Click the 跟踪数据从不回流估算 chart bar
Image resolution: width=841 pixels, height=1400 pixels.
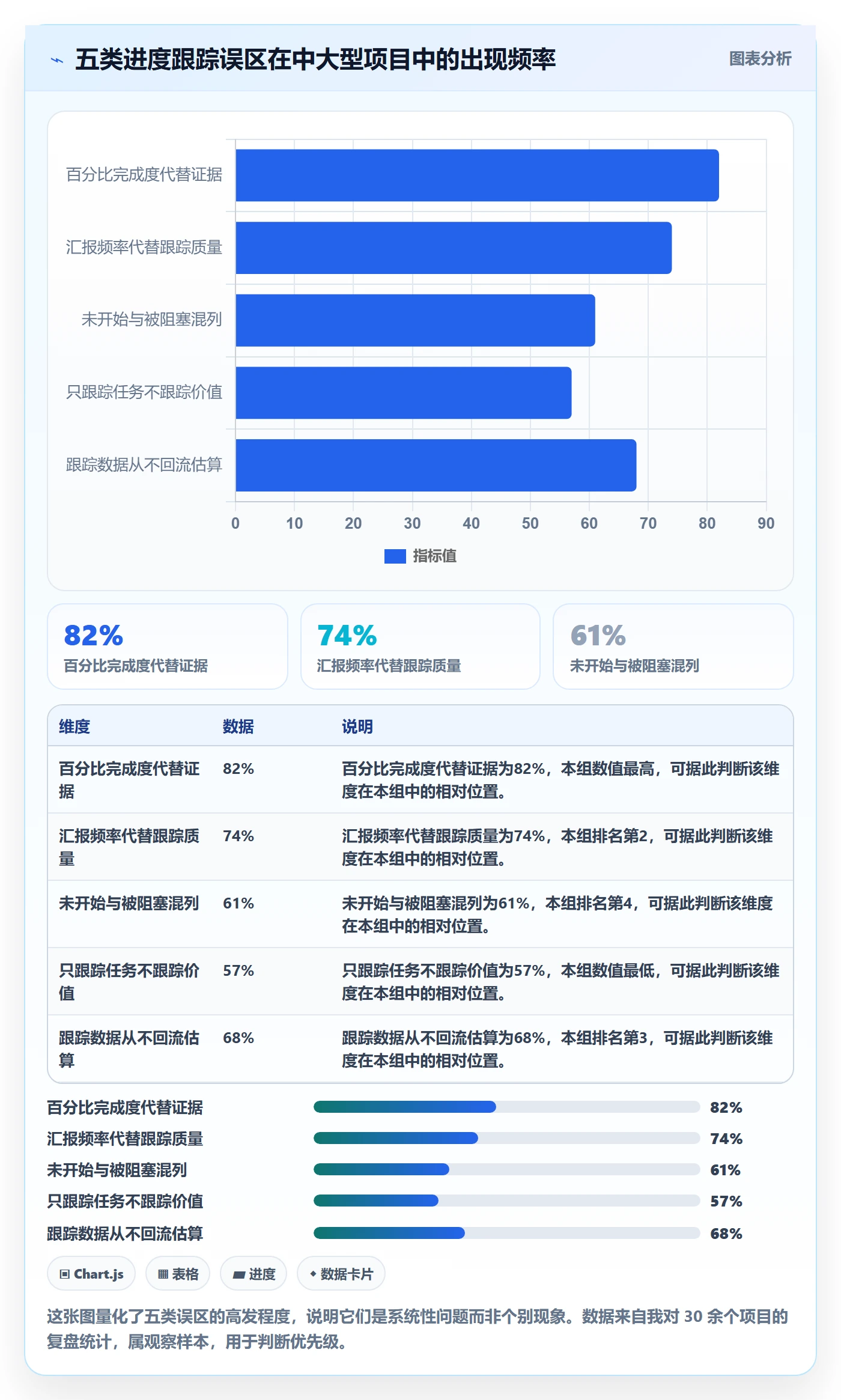[x=436, y=465]
